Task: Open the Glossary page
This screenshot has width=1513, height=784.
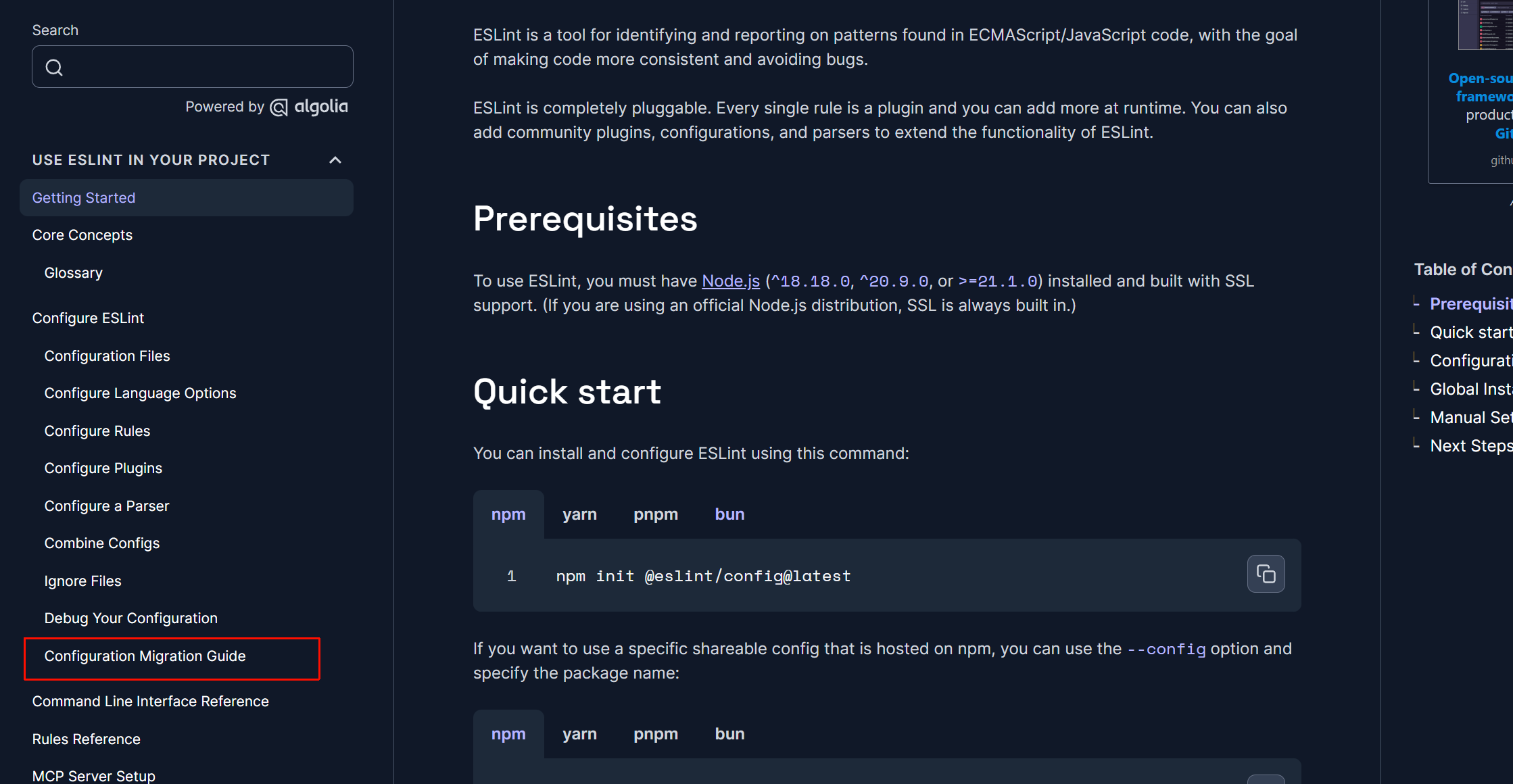Action: coord(74,273)
